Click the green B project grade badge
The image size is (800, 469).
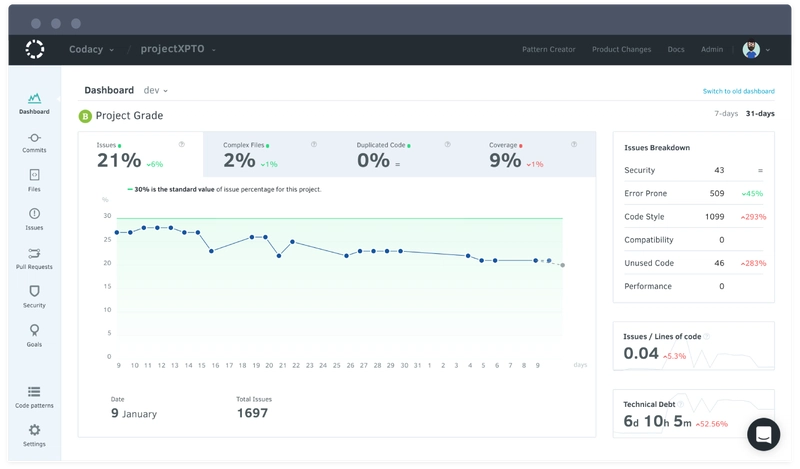click(85, 116)
